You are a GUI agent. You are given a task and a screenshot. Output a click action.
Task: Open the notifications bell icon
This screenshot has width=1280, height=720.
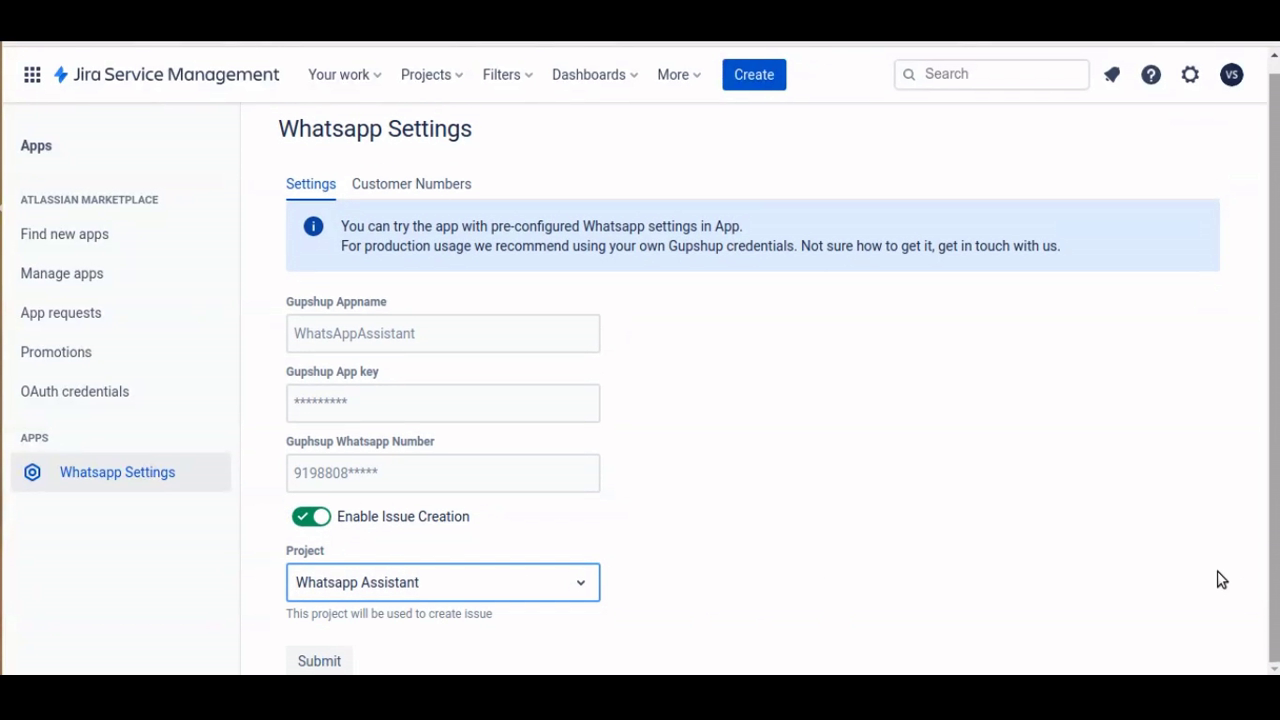1112,75
